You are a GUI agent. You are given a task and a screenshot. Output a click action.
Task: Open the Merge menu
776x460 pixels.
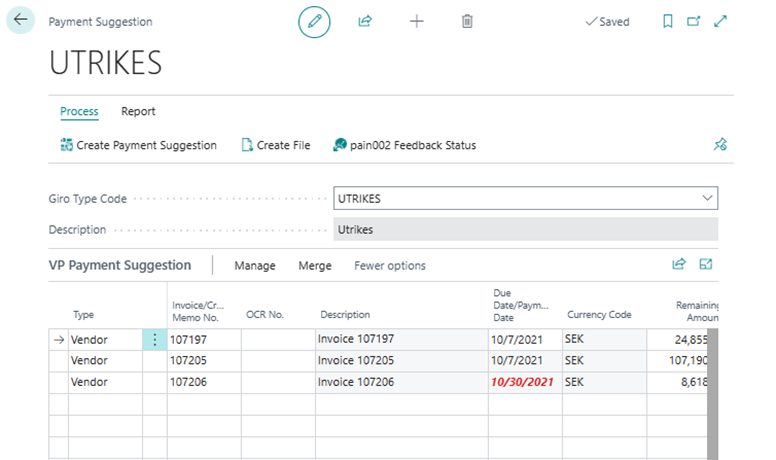(315, 266)
